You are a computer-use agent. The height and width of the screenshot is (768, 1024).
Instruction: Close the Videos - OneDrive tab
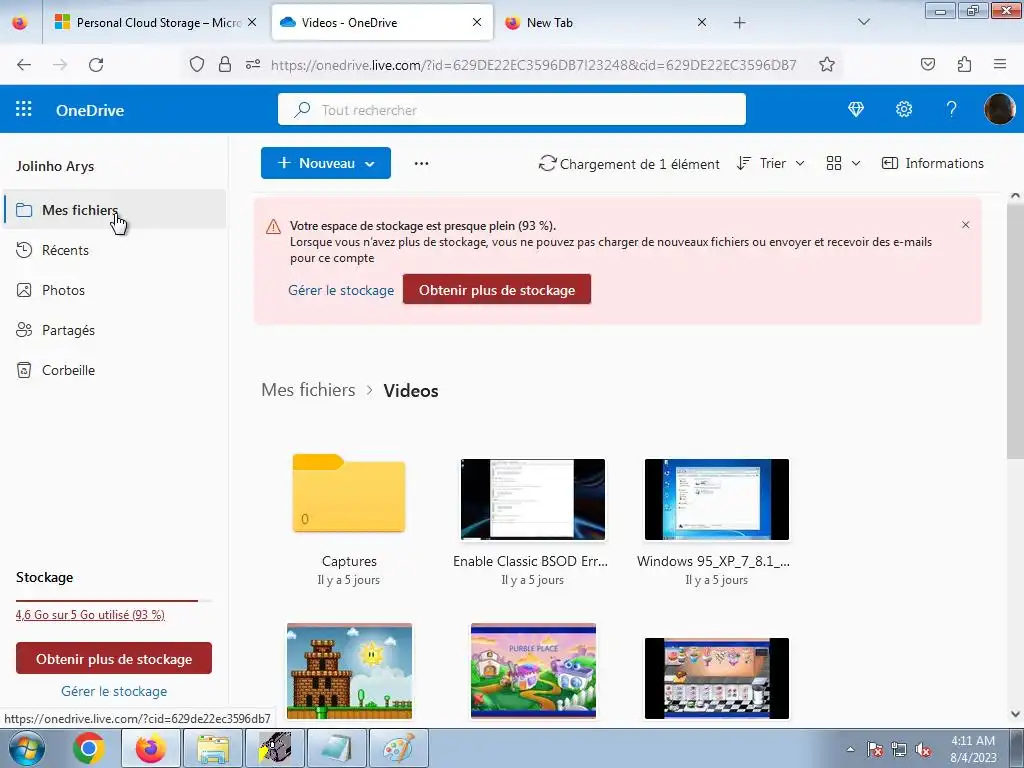coord(477,22)
